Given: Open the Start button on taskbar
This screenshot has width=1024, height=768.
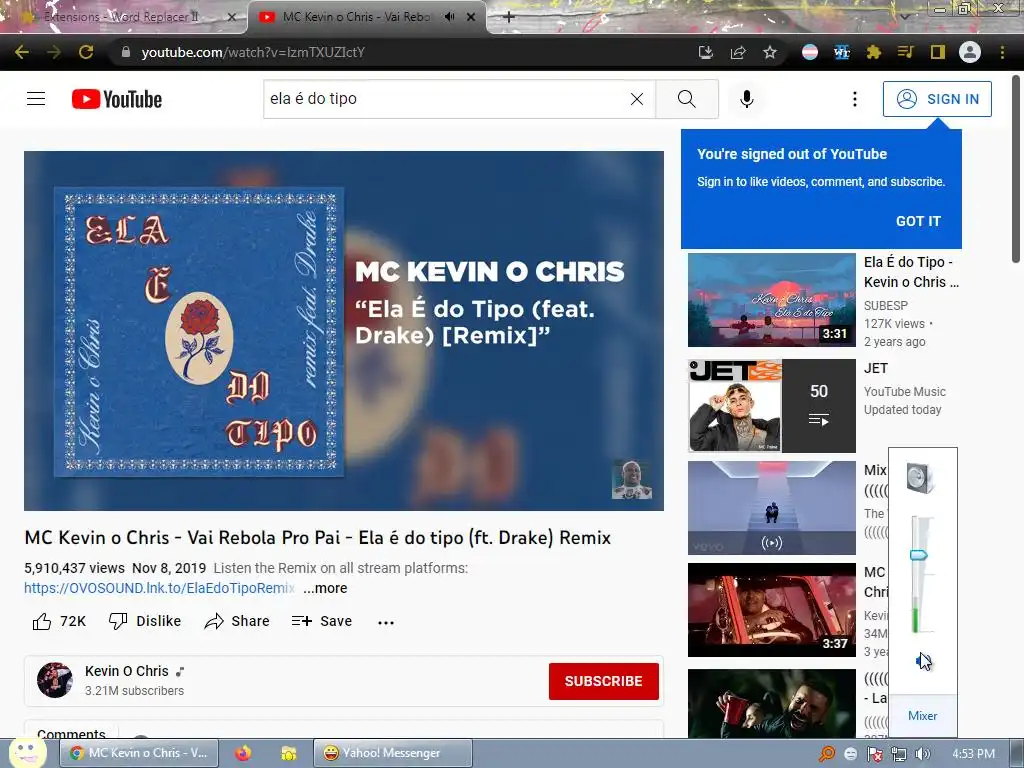Looking at the screenshot, I should coord(27,754).
